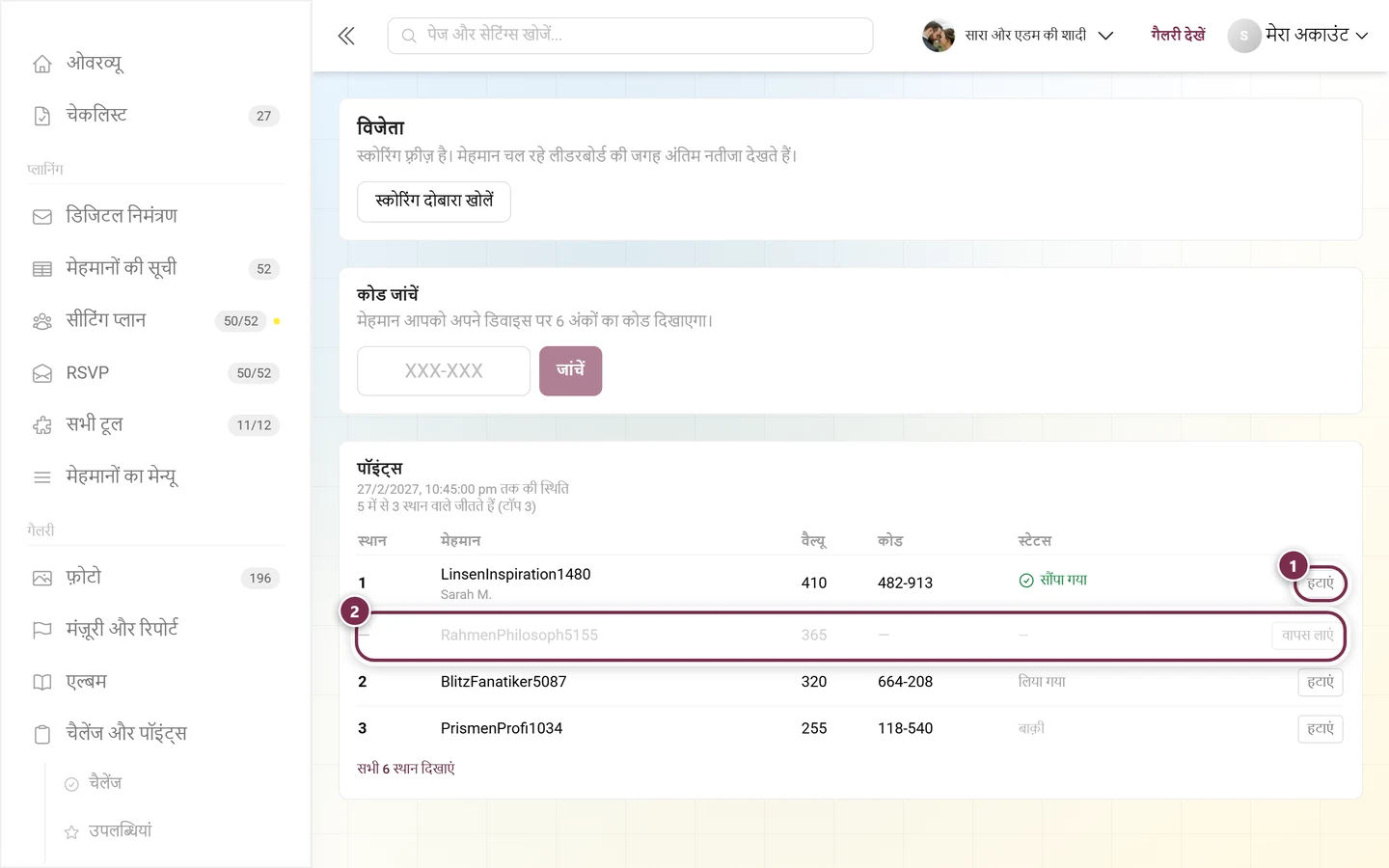Click the मेहमानों का मेन्यू lines icon
The width and height of the screenshot is (1389, 868).
coord(42,477)
